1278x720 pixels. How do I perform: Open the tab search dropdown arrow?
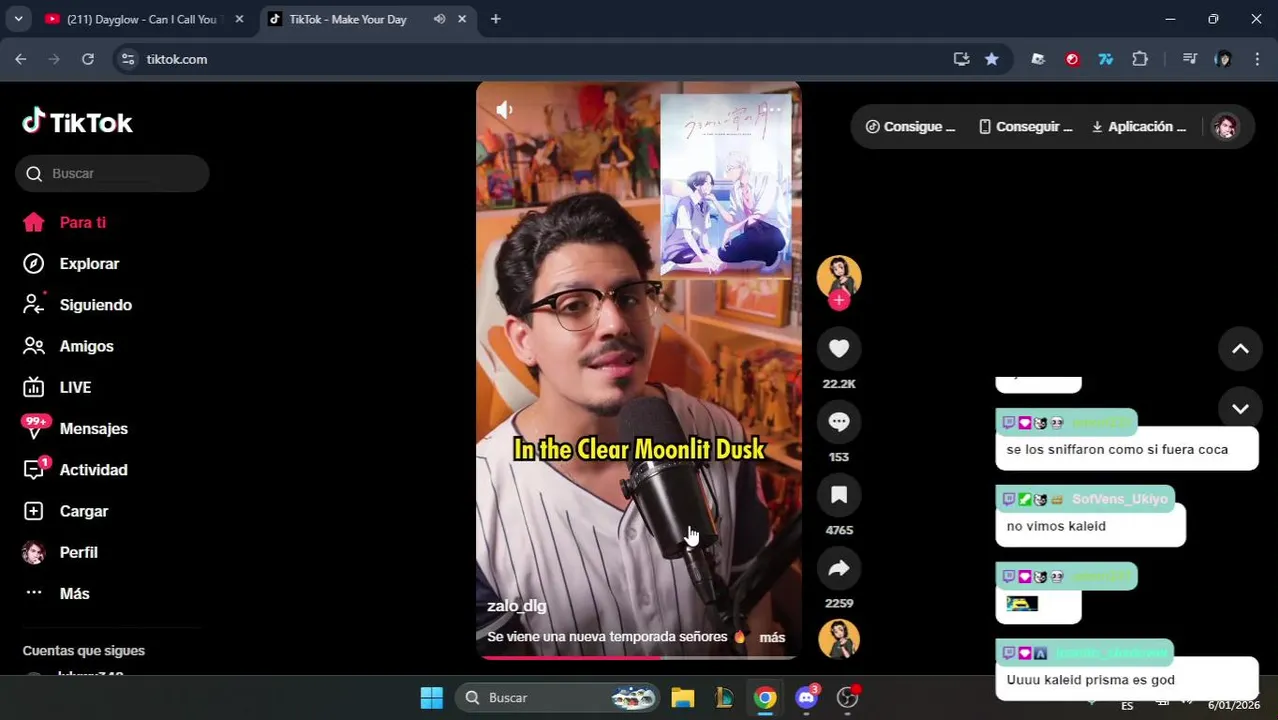click(18, 19)
